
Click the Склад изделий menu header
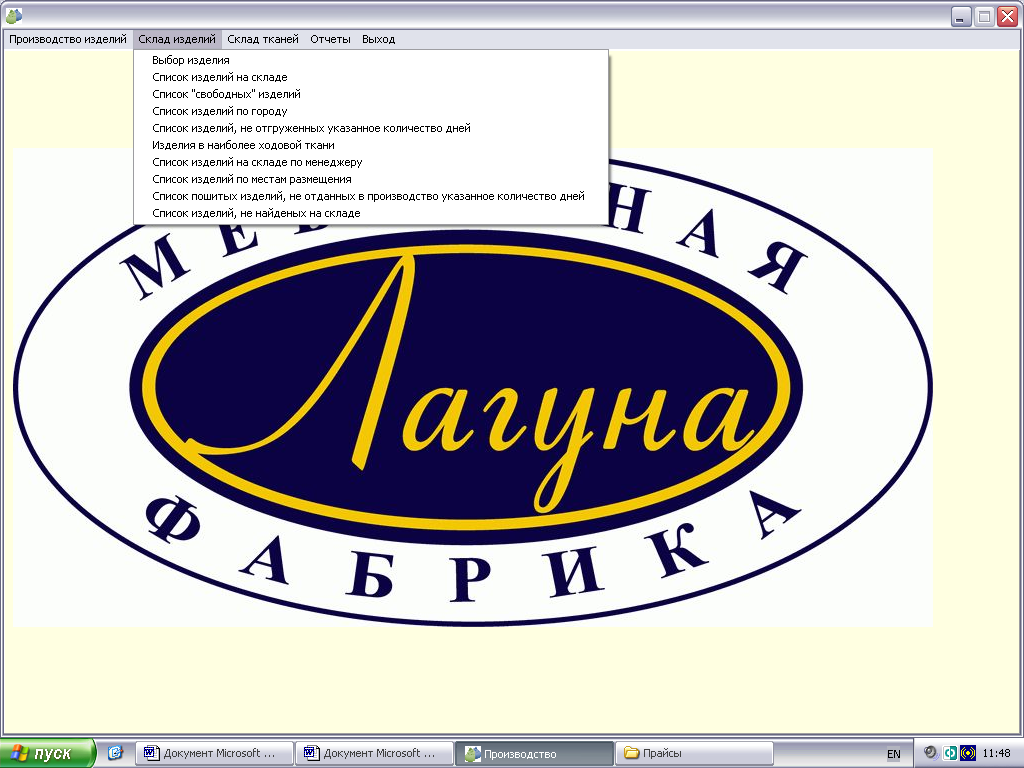(x=177, y=39)
